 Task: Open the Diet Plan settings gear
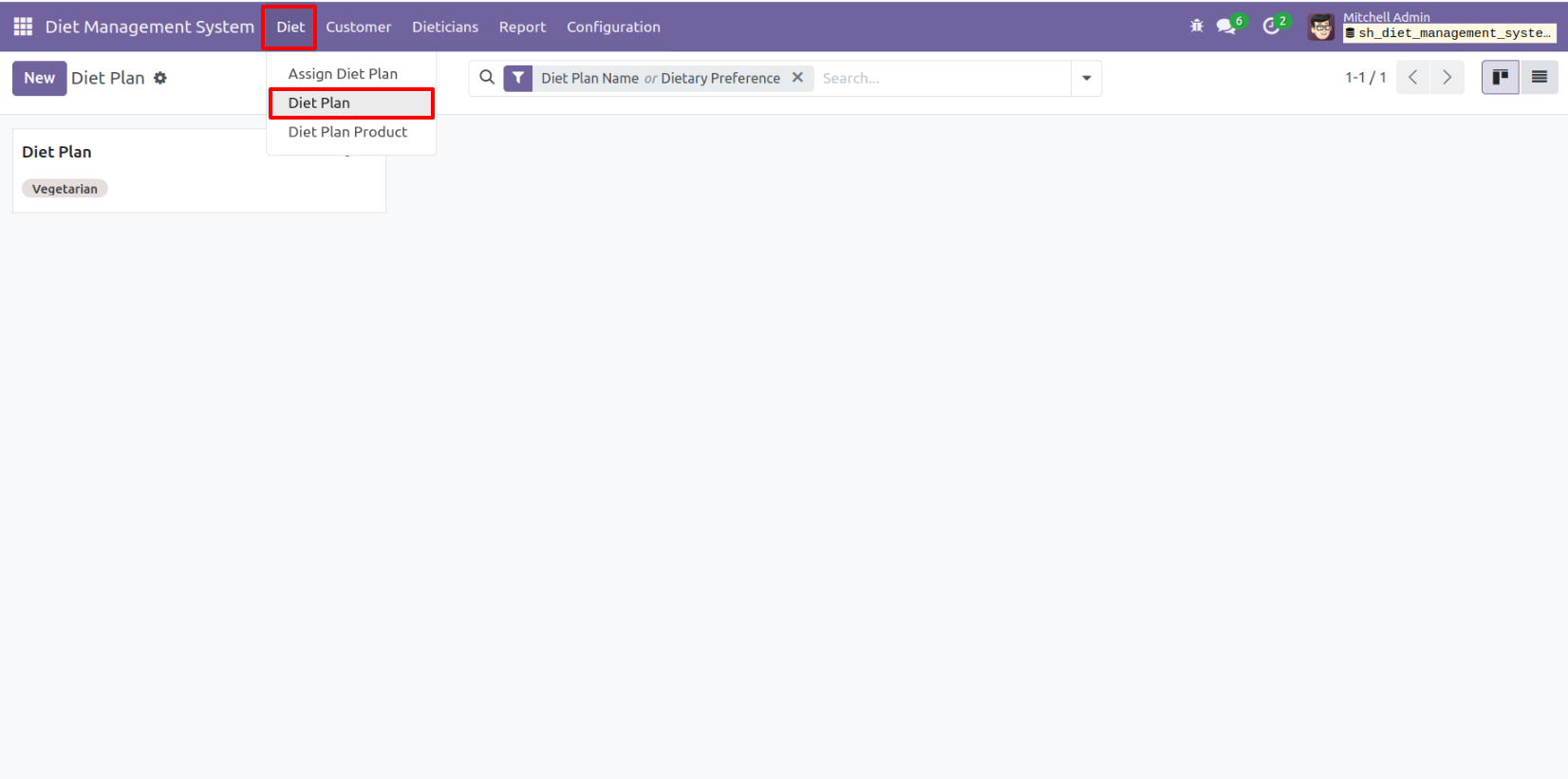(160, 78)
